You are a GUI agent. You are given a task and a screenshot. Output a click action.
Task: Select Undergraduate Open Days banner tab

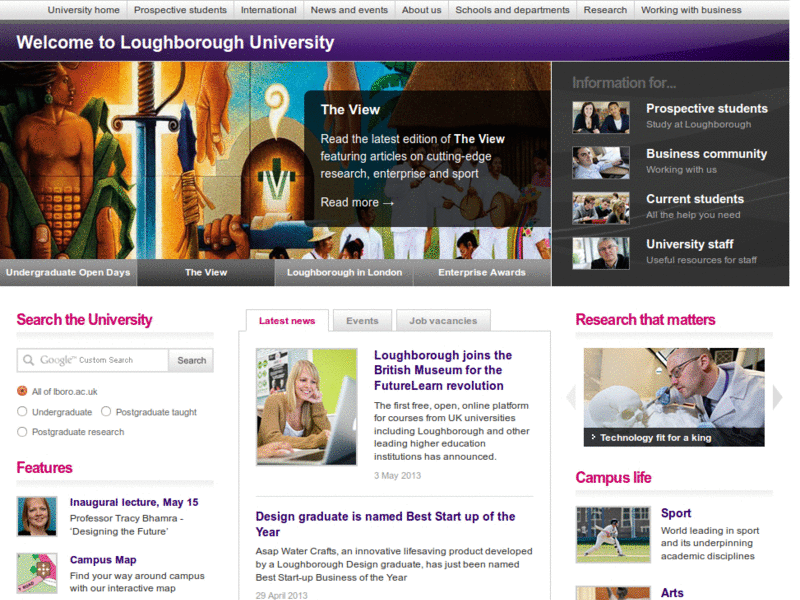click(x=68, y=272)
